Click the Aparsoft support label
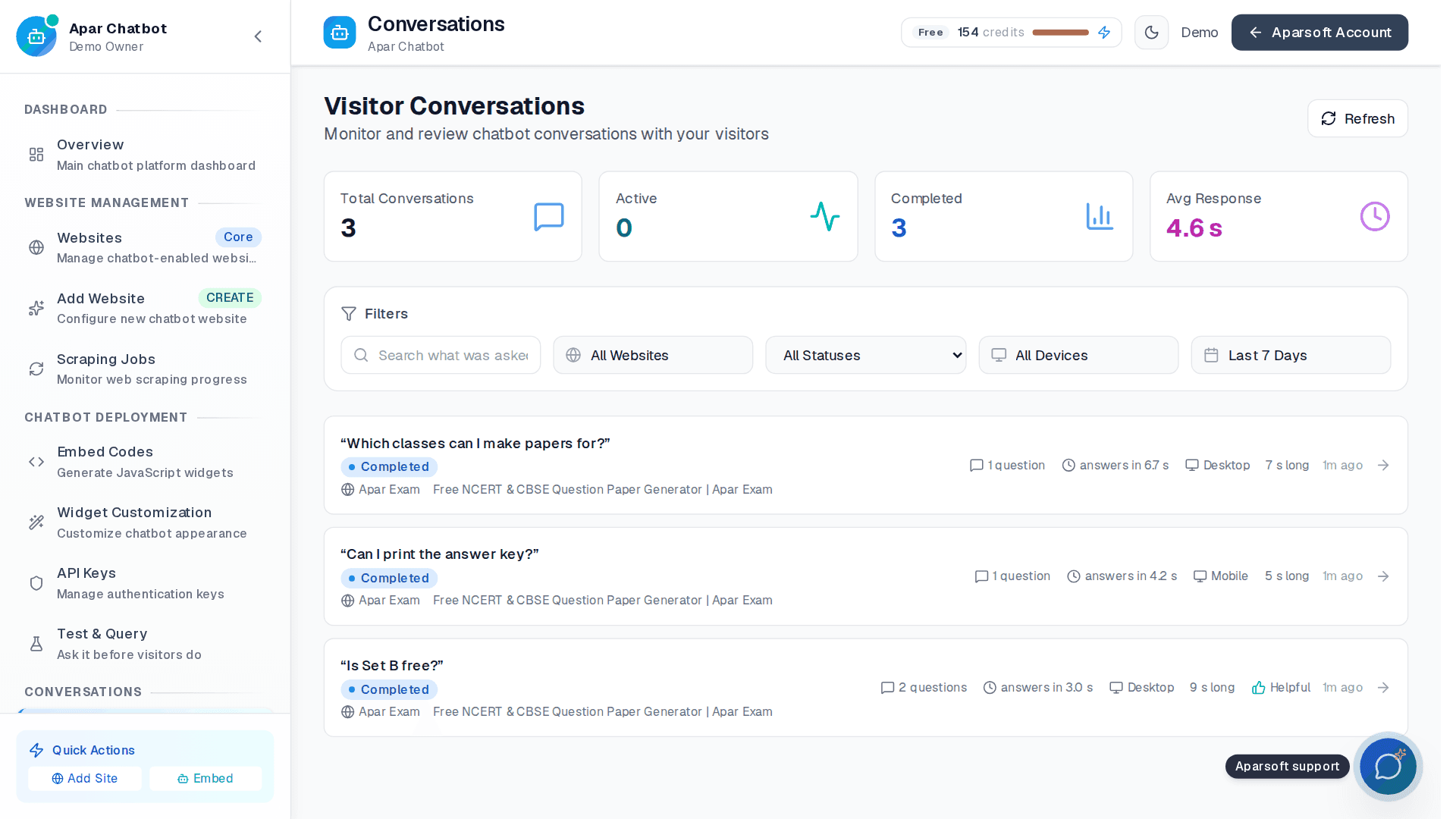This screenshot has width=1456, height=819. (1287, 767)
